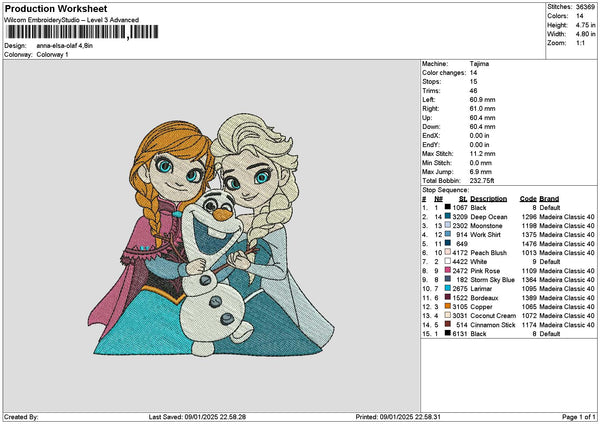Click the Trims value 46
The height and width of the screenshot is (424, 600).
point(473,91)
